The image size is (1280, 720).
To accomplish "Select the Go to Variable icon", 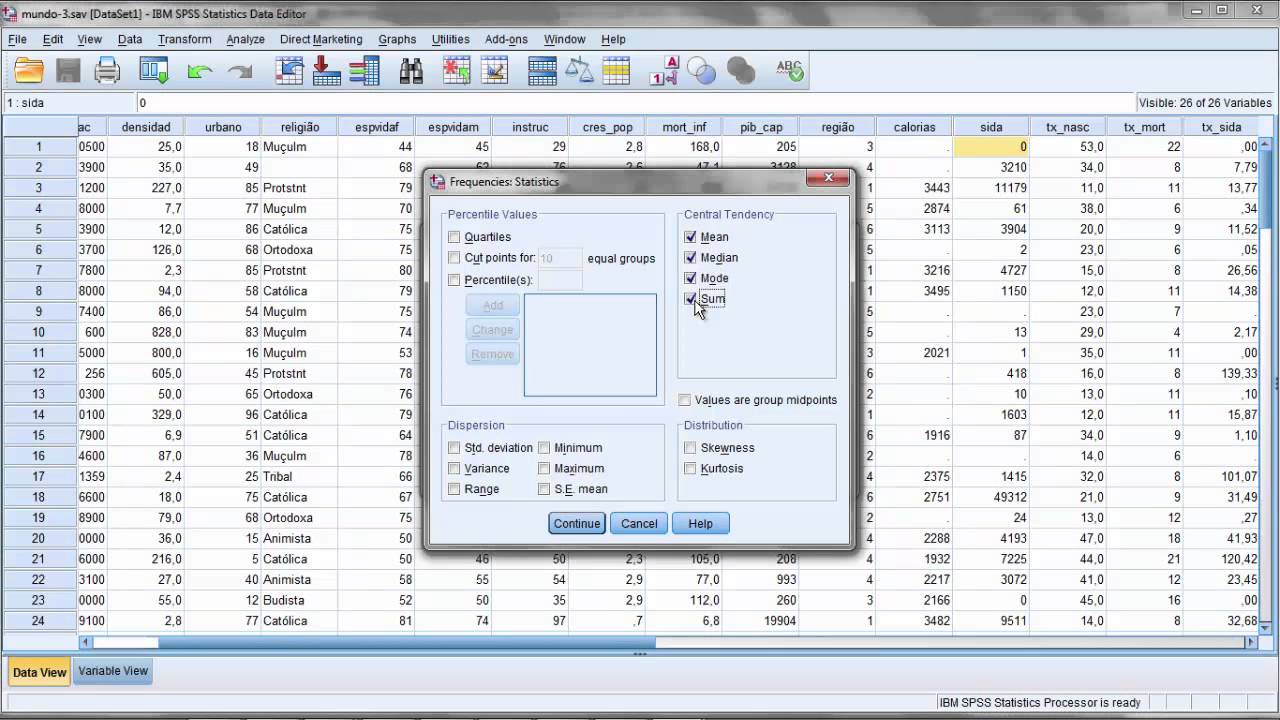I will (x=327, y=71).
